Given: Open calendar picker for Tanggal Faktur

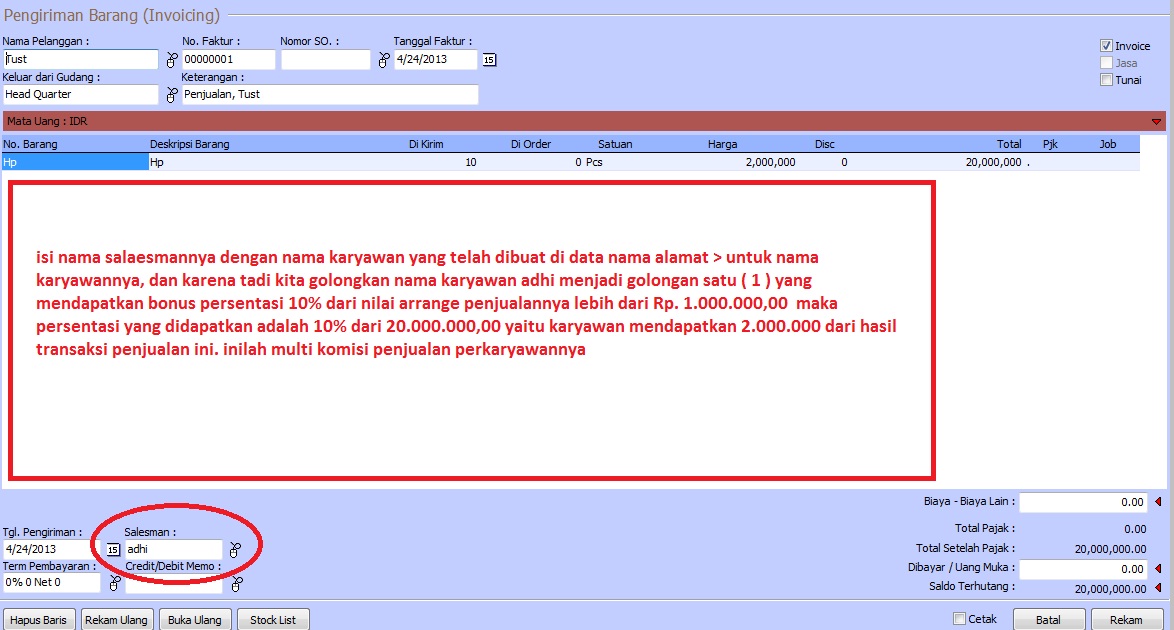Looking at the screenshot, I should (489, 60).
